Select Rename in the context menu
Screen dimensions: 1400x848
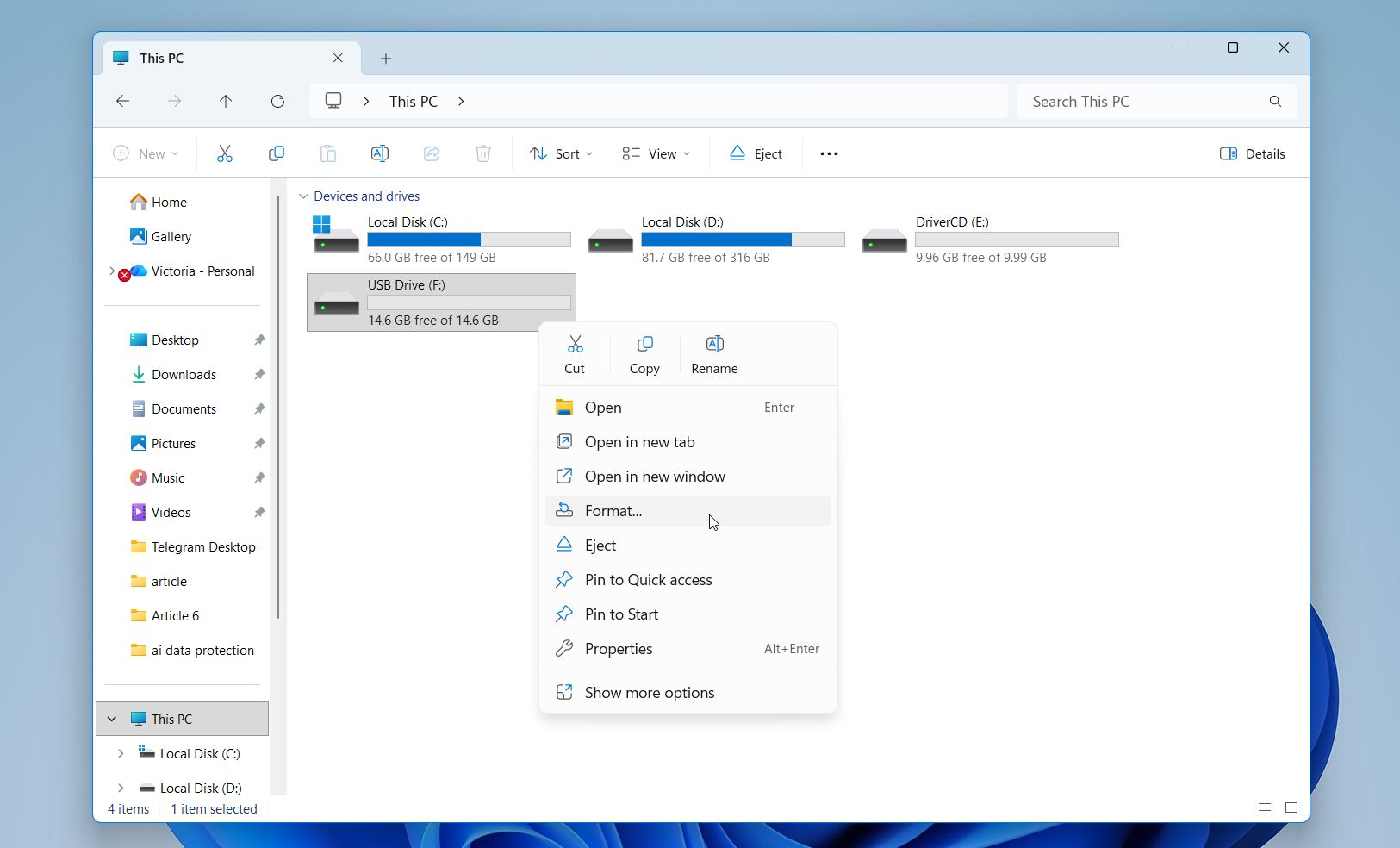(x=714, y=354)
